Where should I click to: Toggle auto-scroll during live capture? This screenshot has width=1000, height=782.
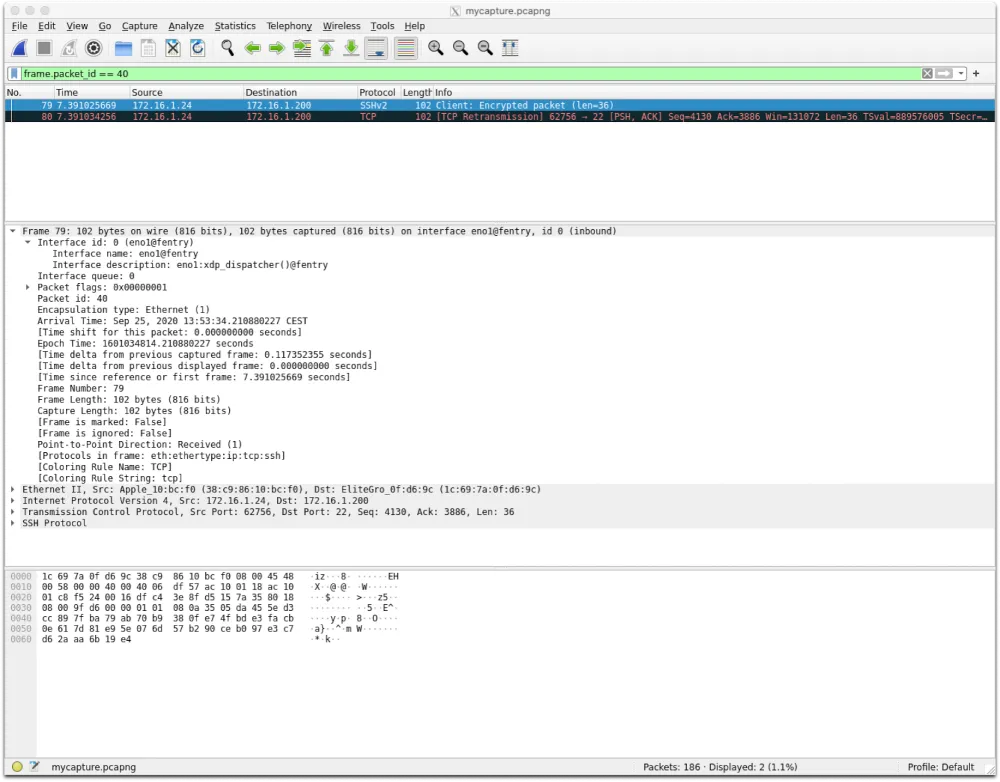pos(377,47)
